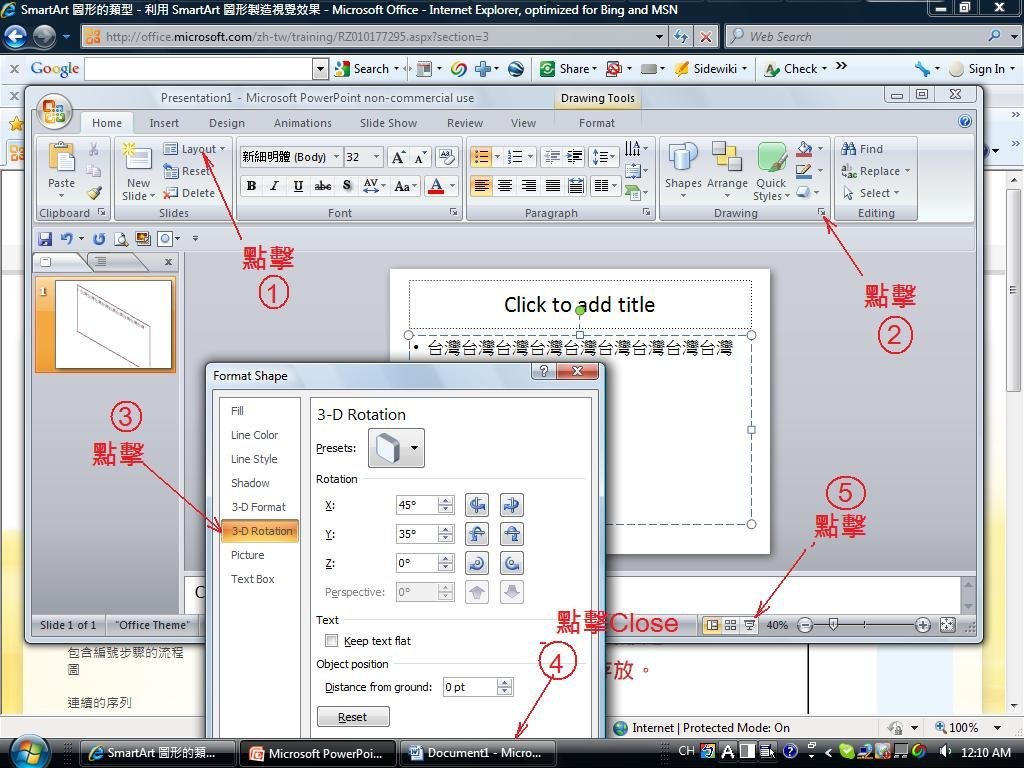Toggle Underline formatting
The height and width of the screenshot is (768, 1024).
tap(298, 186)
